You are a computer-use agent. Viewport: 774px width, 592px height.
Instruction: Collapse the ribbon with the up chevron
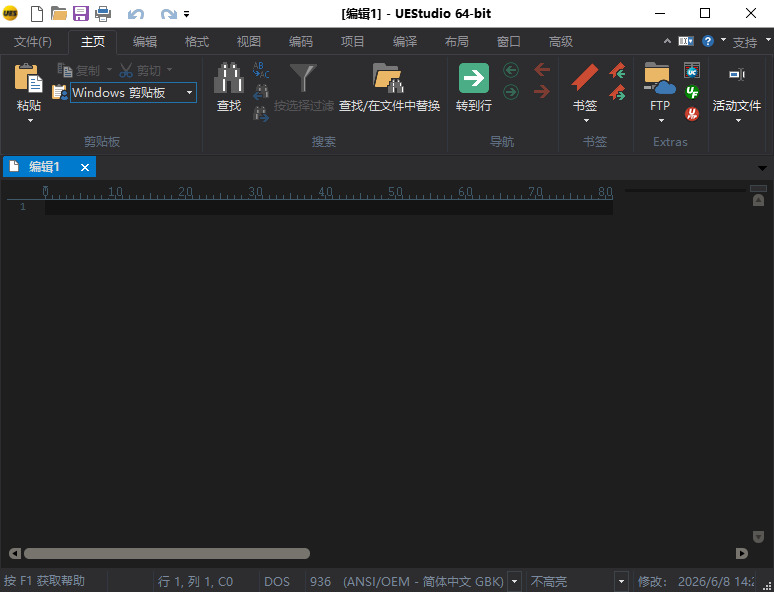tap(667, 41)
